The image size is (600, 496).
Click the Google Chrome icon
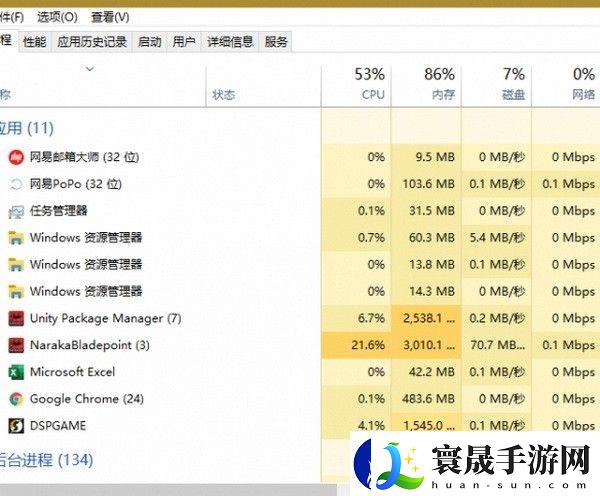[x=15, y=399]
